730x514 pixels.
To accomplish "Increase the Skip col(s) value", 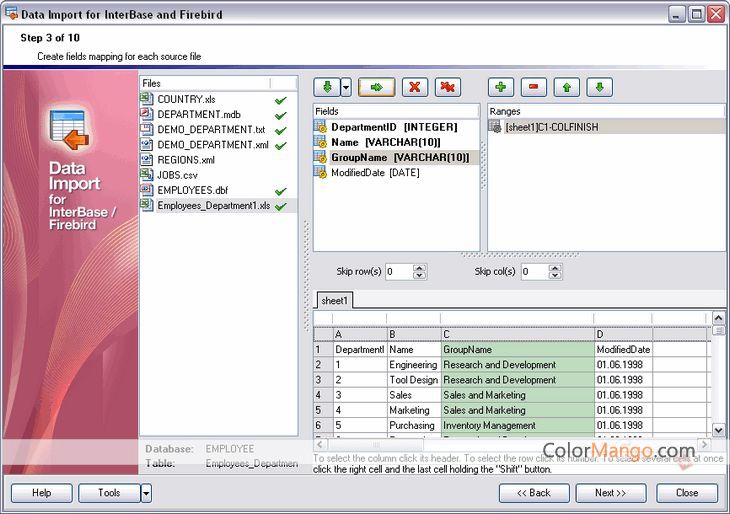I will tap(555, 268).
